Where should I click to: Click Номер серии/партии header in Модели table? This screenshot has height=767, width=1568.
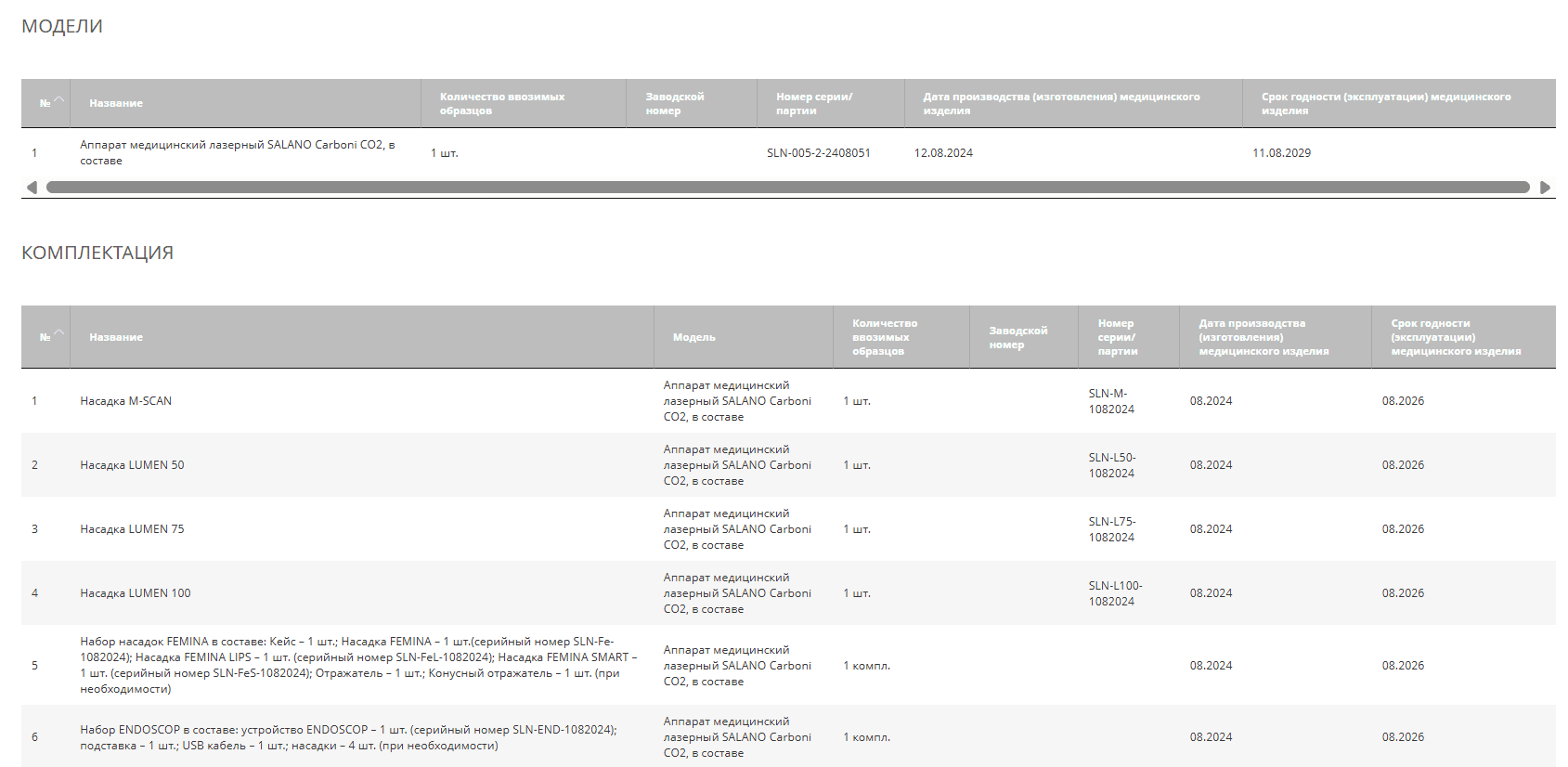tap(814, 103)
